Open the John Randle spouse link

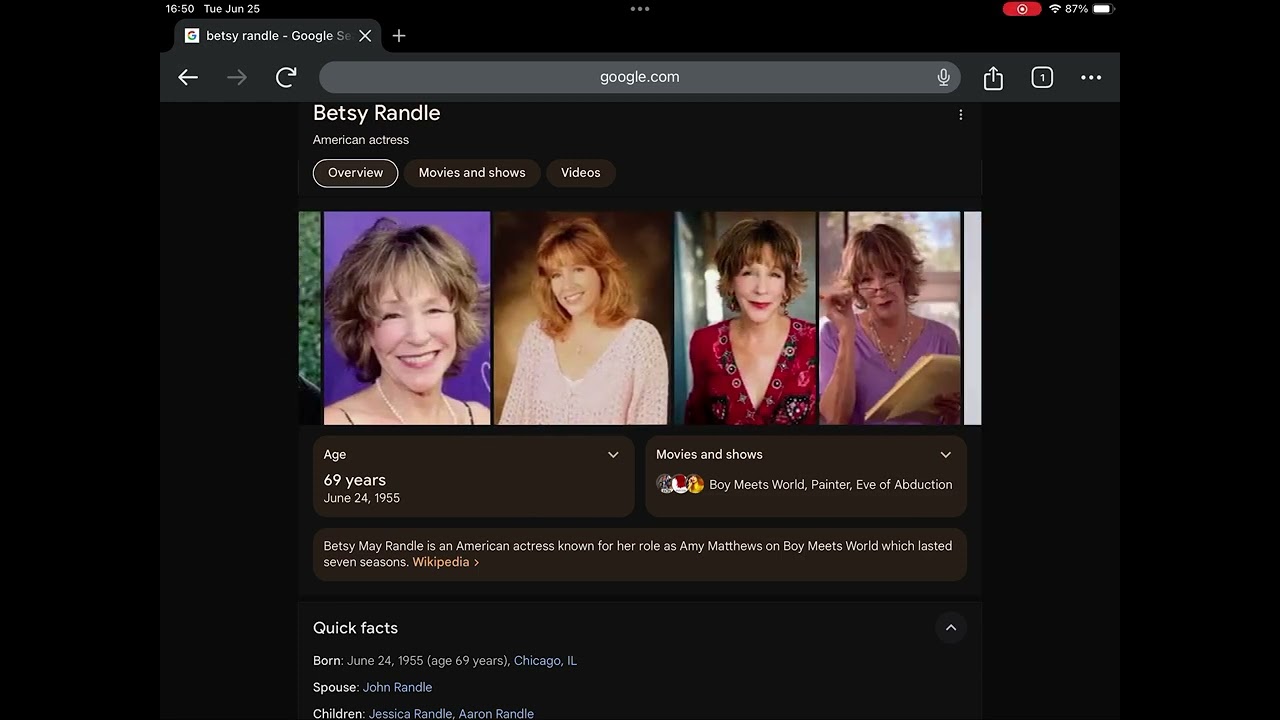pos(397,688)
